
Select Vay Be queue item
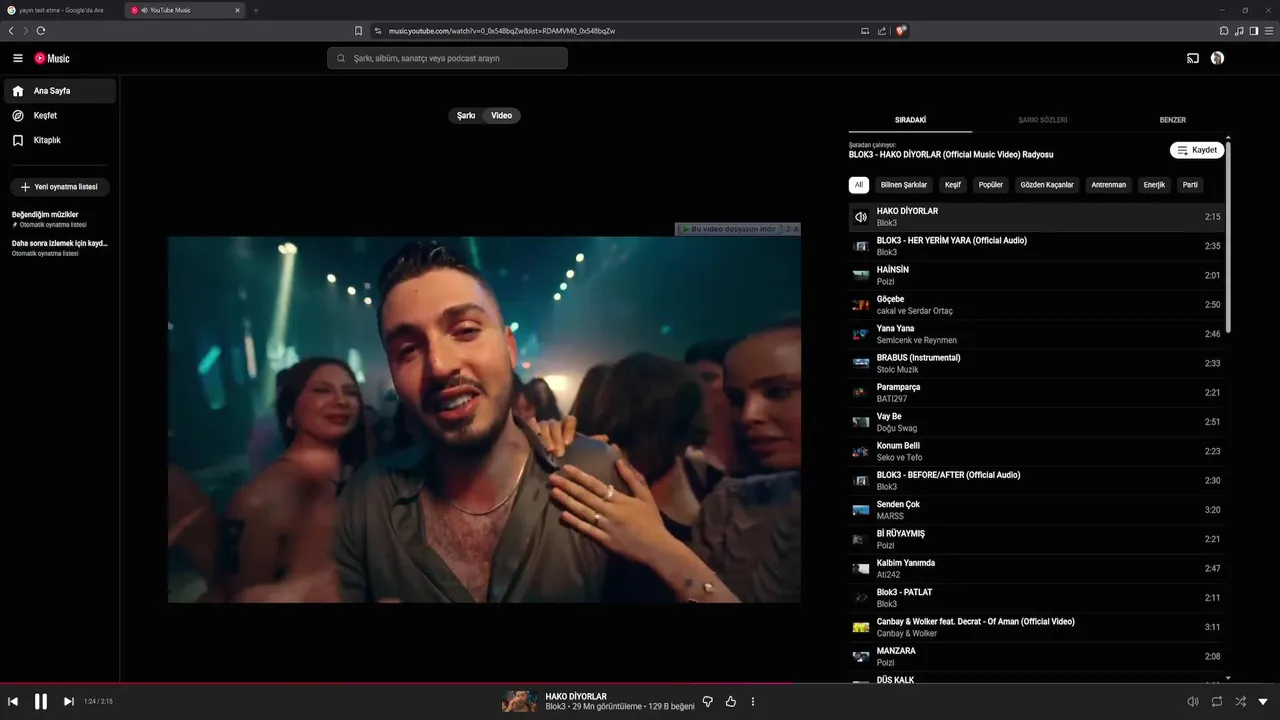tap(1037, 422)
